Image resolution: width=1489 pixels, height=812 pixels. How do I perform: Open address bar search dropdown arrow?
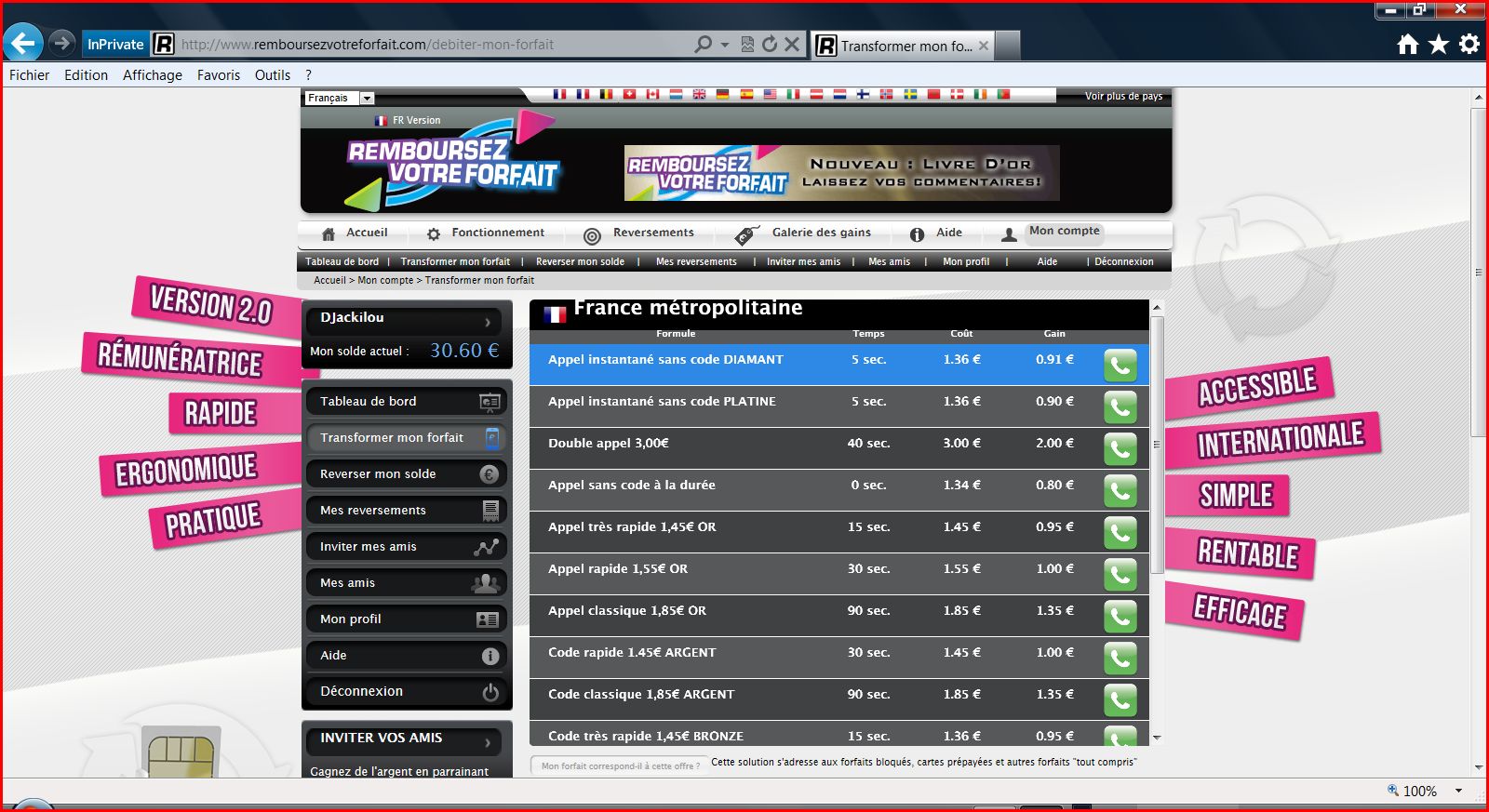[724, 45]
